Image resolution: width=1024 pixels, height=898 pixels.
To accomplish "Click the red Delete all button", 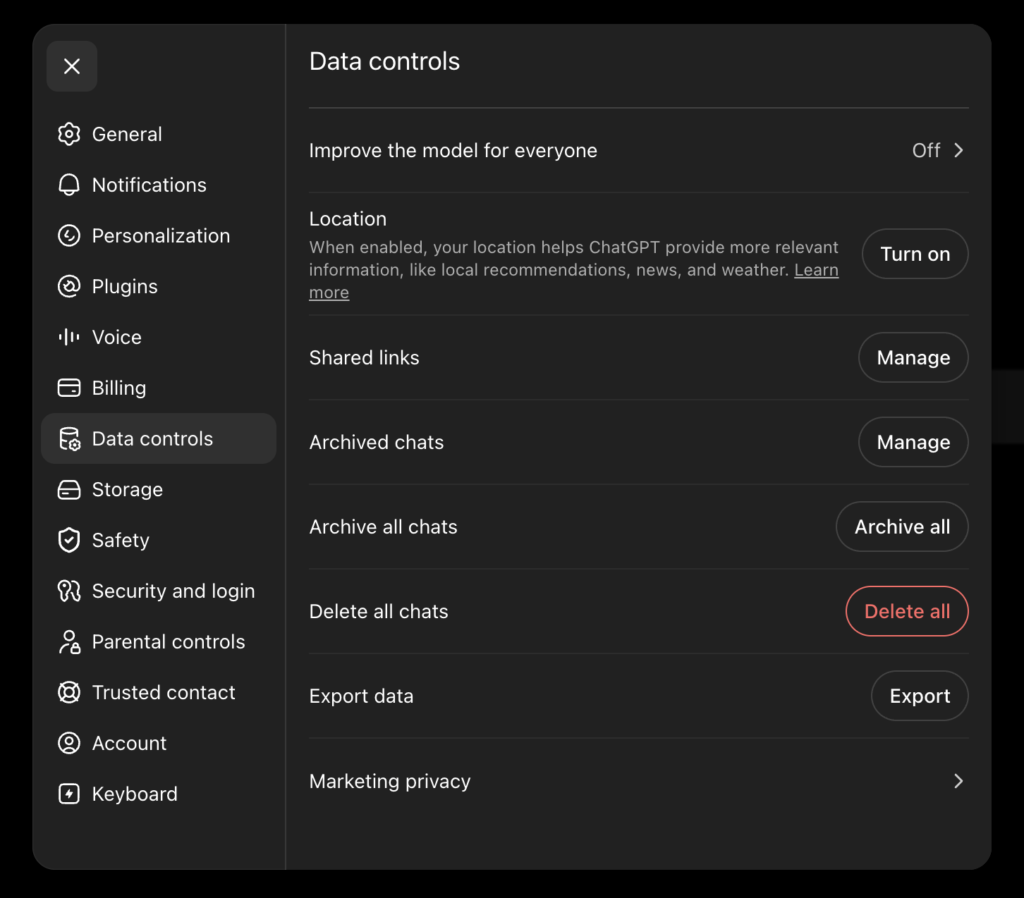I will [907, 611].
